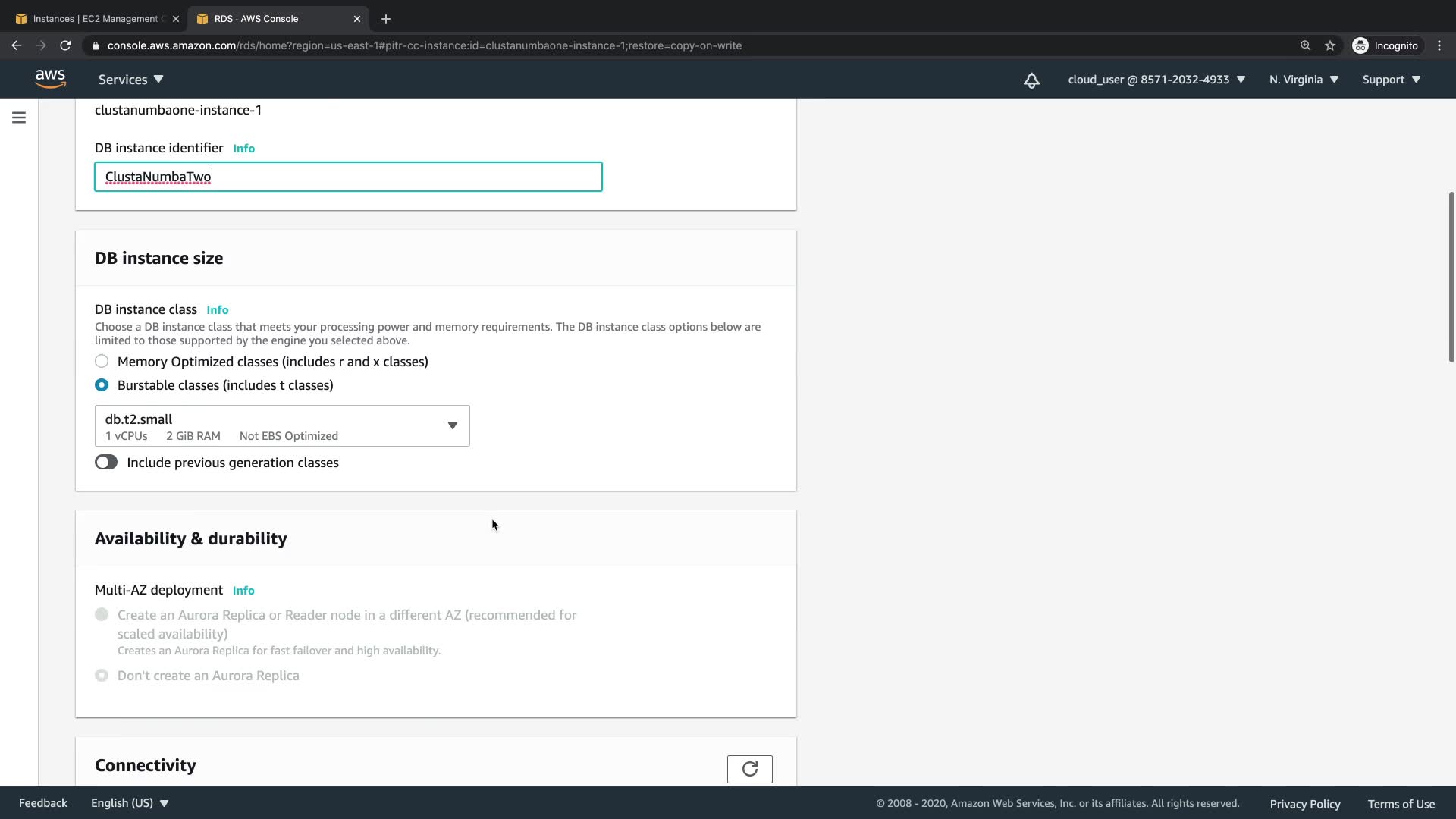Open the left hamburger navigation menu
This screenshot has height=819, width=1456.
pyautogui.click(x=19, y=118)
